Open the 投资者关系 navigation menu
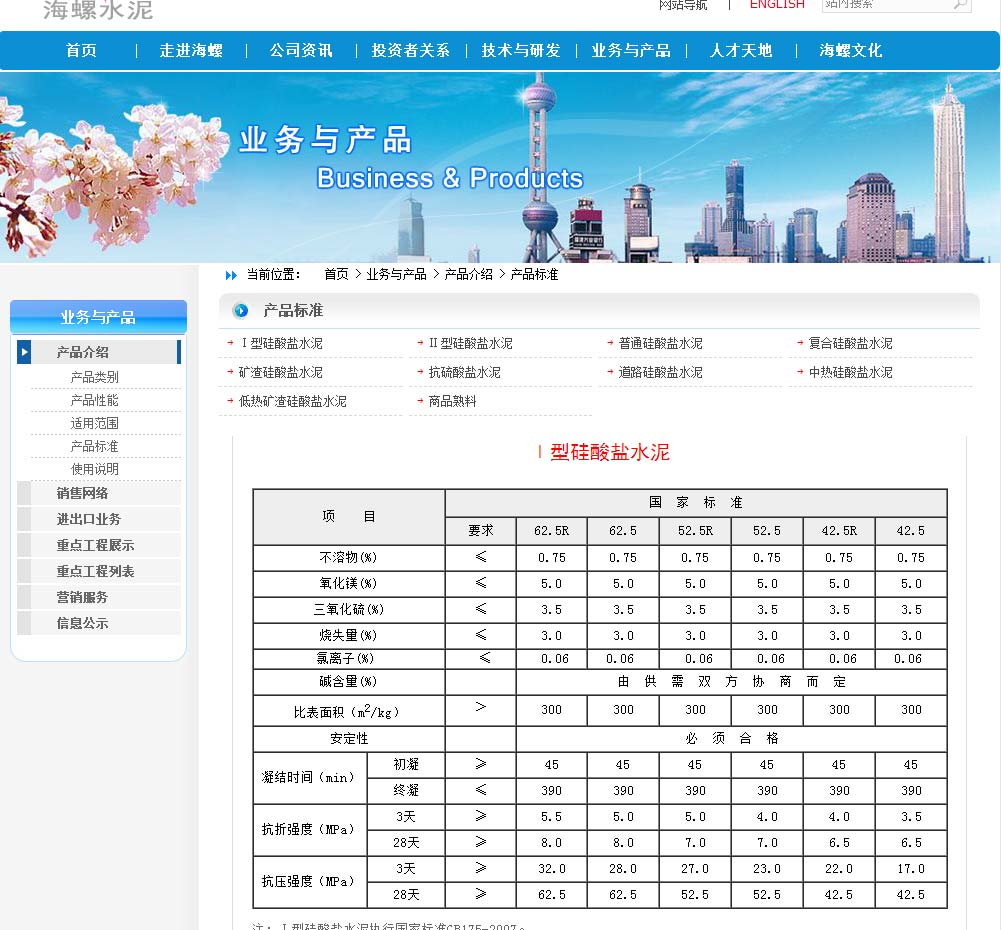Viewport: 1001px width, 930px height. pyautogui.click(x=411, y=50)
